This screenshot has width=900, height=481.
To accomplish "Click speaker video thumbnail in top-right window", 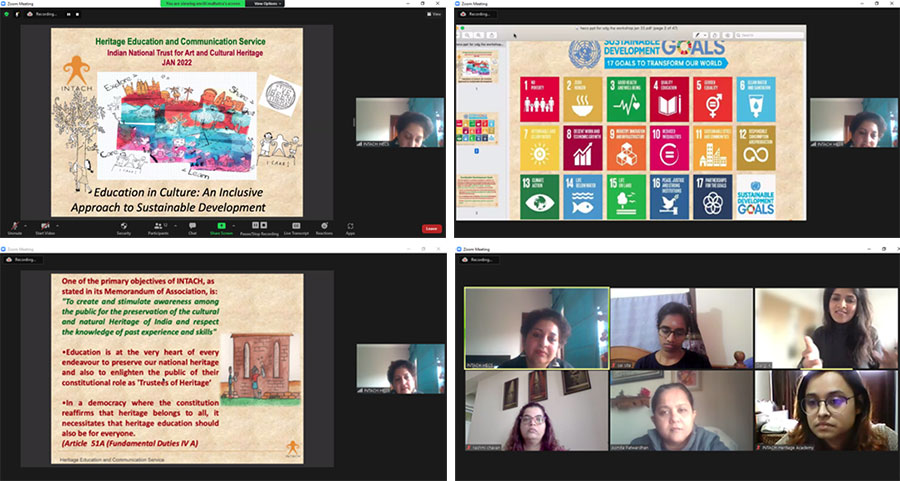I will pos(854,122).
